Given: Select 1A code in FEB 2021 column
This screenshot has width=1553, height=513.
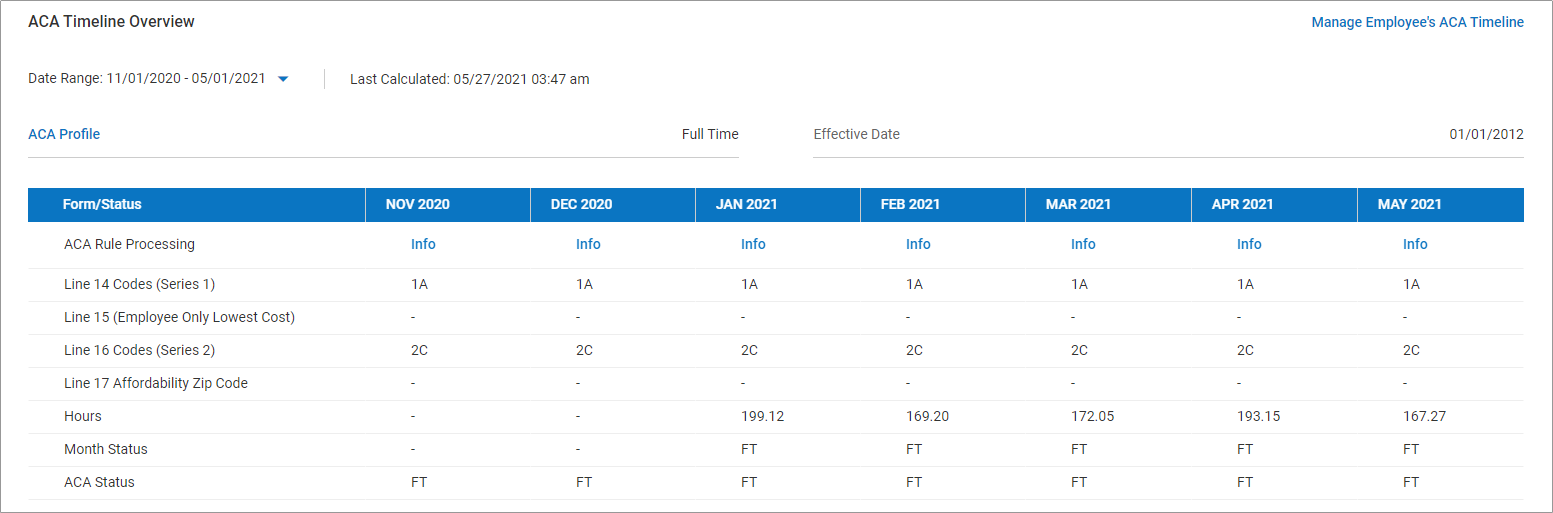Looking at the screenshot, I should [914, 284].
